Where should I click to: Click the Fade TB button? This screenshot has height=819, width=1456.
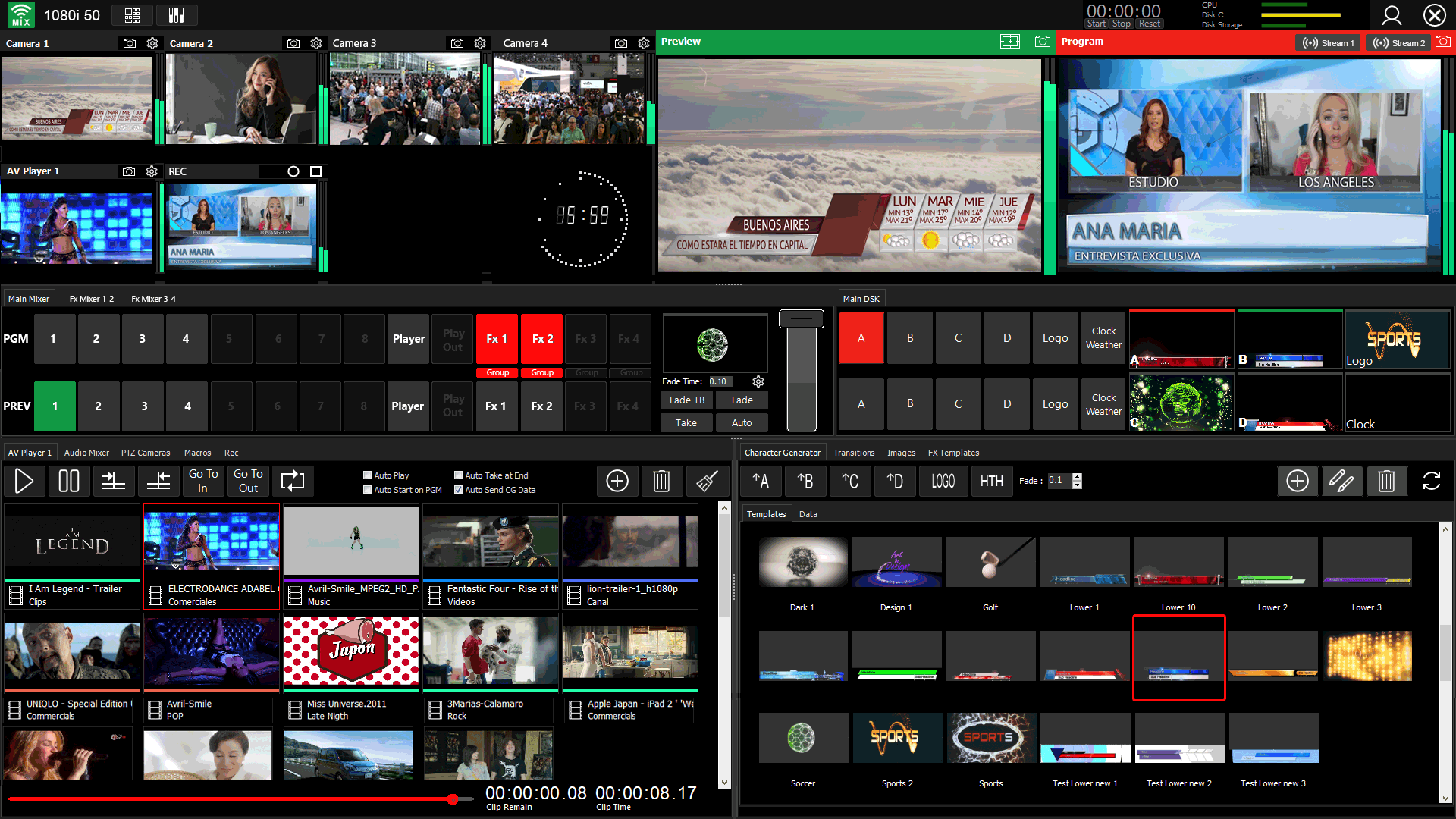[686, 400]
